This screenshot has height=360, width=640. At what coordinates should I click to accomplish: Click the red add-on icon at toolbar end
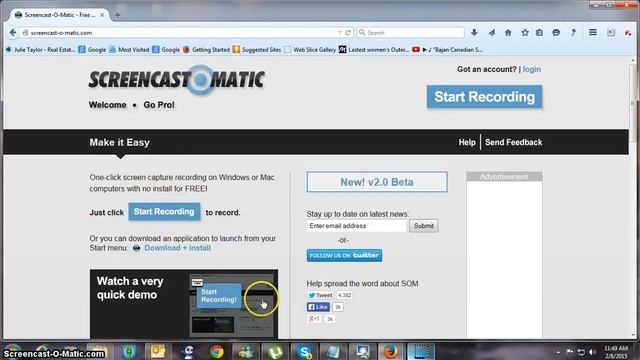tap(628, 33)
